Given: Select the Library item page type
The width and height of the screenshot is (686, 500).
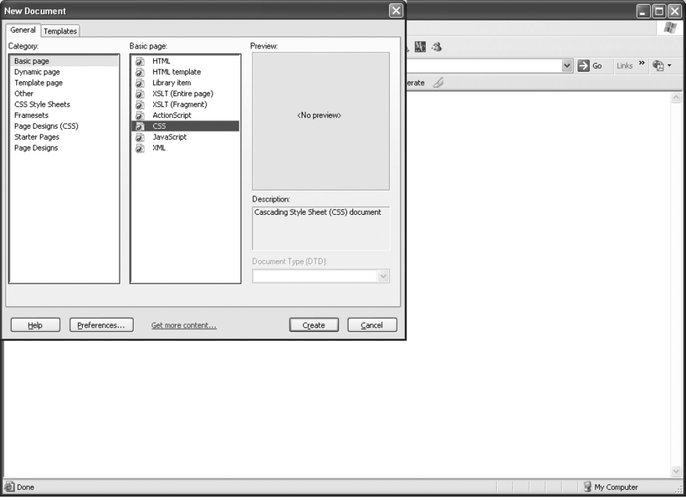Looking at the screenshot, I should tap(172, 83).
